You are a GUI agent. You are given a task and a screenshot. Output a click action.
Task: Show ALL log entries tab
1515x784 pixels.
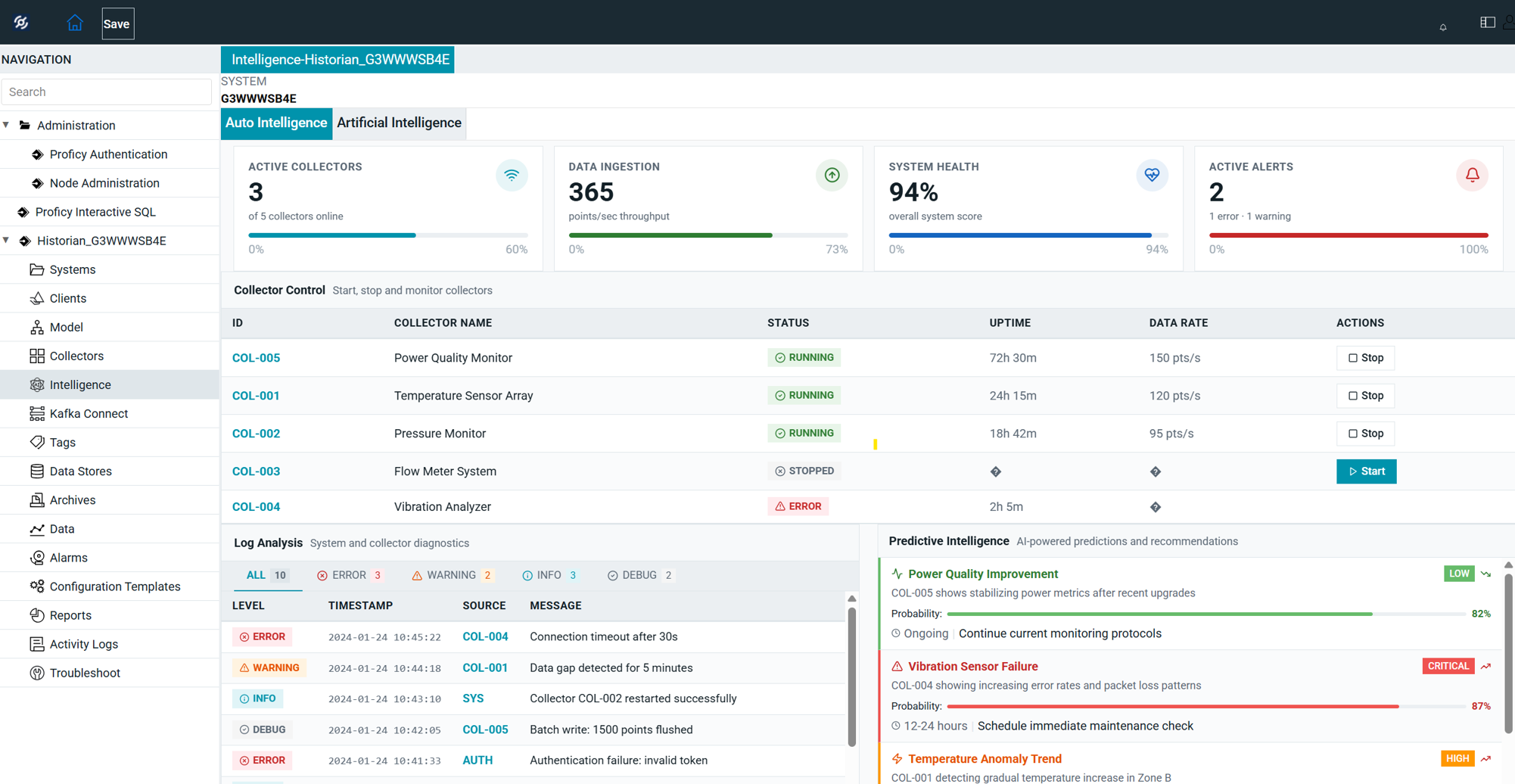(x=267, y=575)
